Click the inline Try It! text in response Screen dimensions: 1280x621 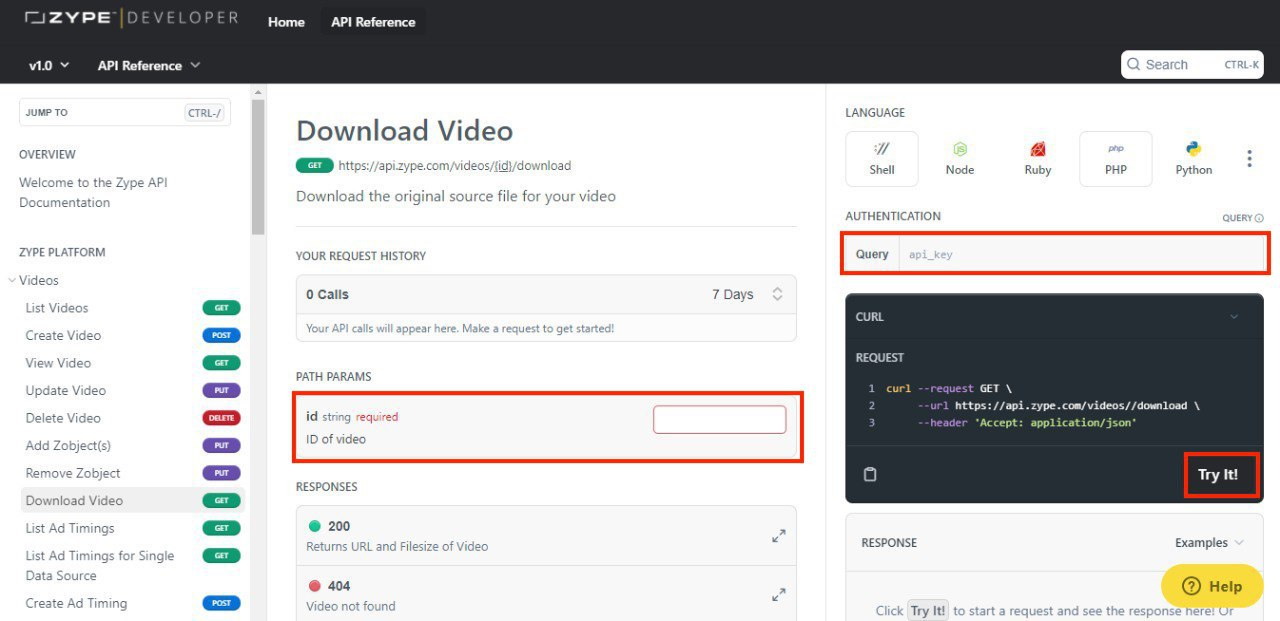(927, 610)
